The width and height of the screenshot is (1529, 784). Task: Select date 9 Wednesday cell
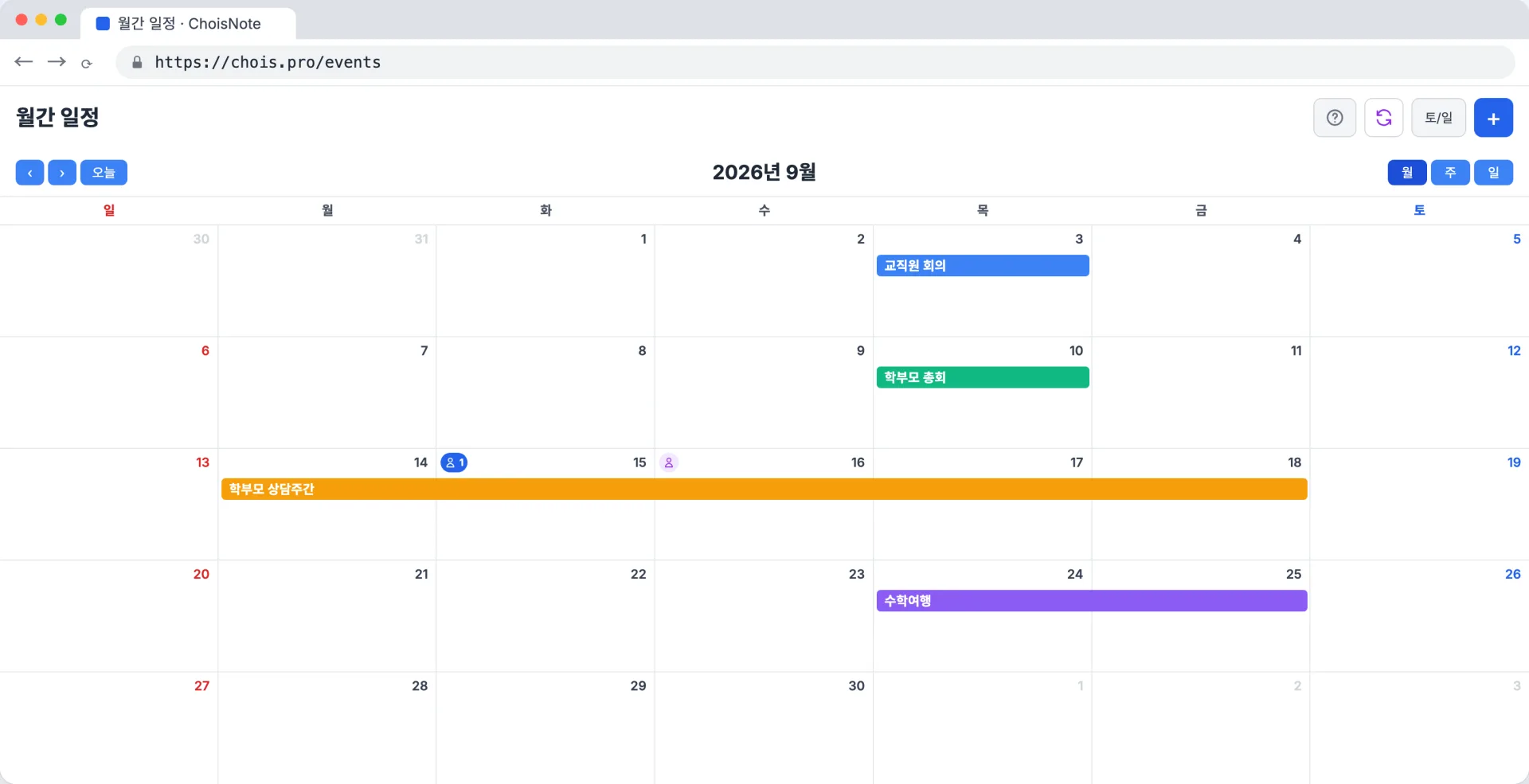[764, 392]
